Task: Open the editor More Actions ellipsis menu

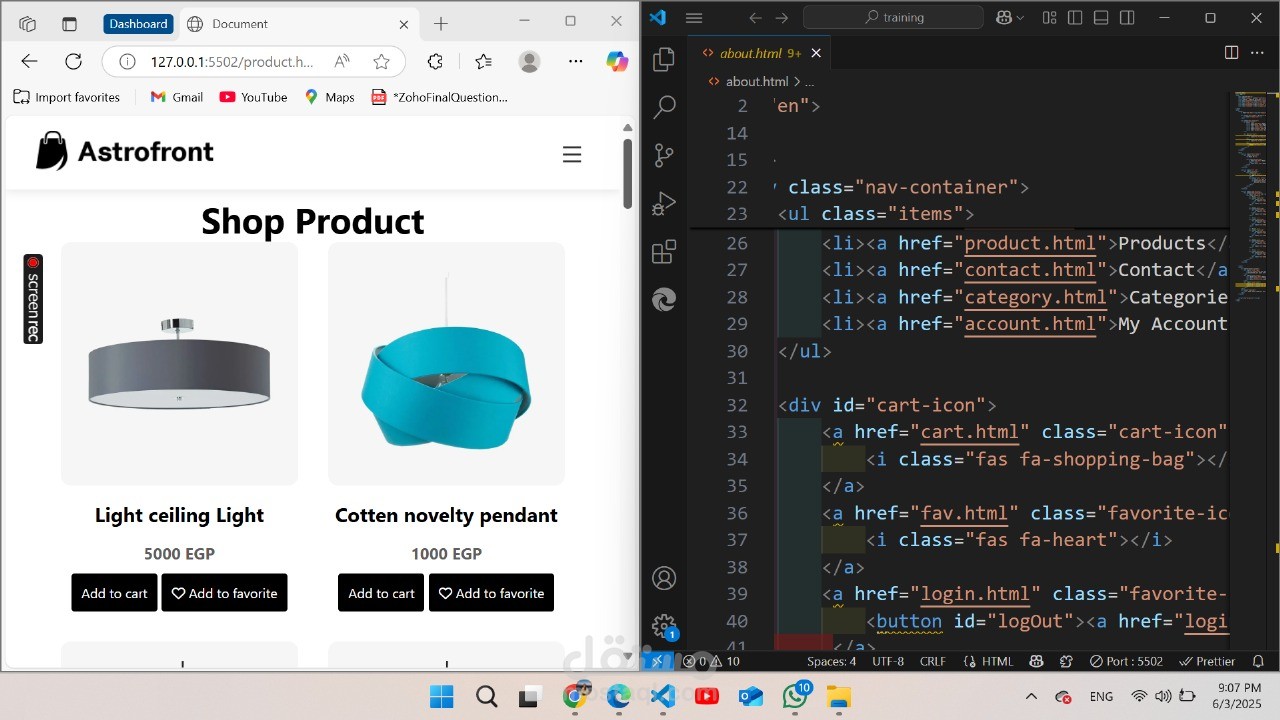Action: point(1259,53)
